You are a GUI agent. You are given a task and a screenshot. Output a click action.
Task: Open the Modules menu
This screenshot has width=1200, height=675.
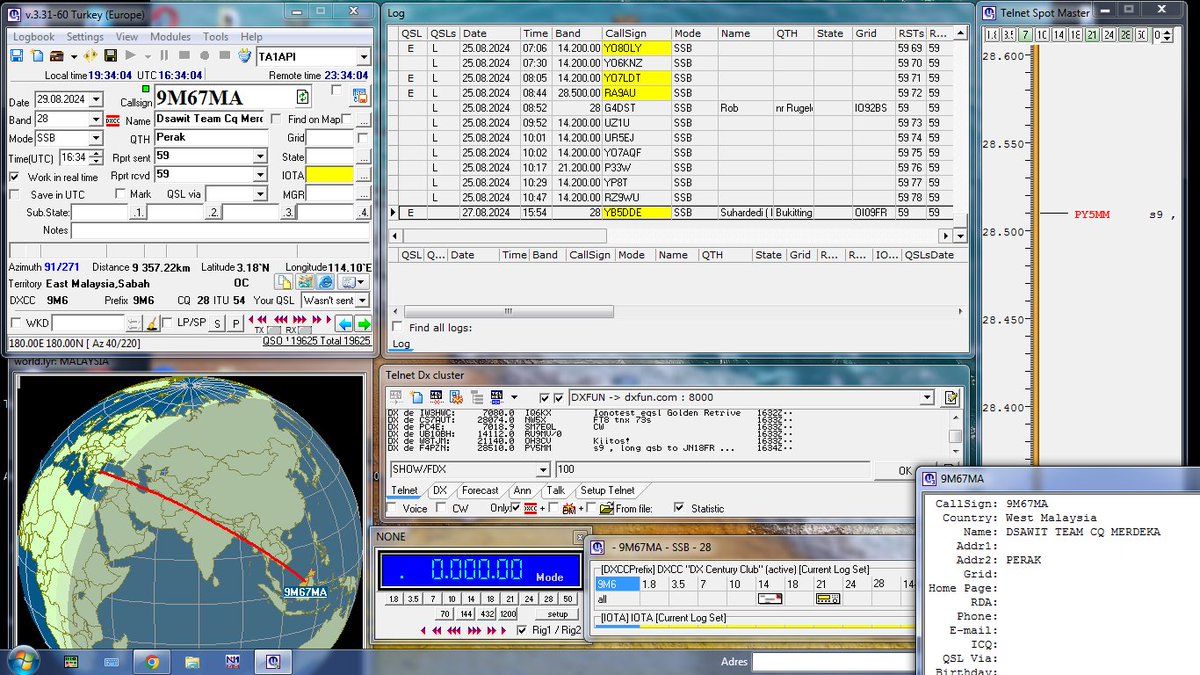(169, 37)
